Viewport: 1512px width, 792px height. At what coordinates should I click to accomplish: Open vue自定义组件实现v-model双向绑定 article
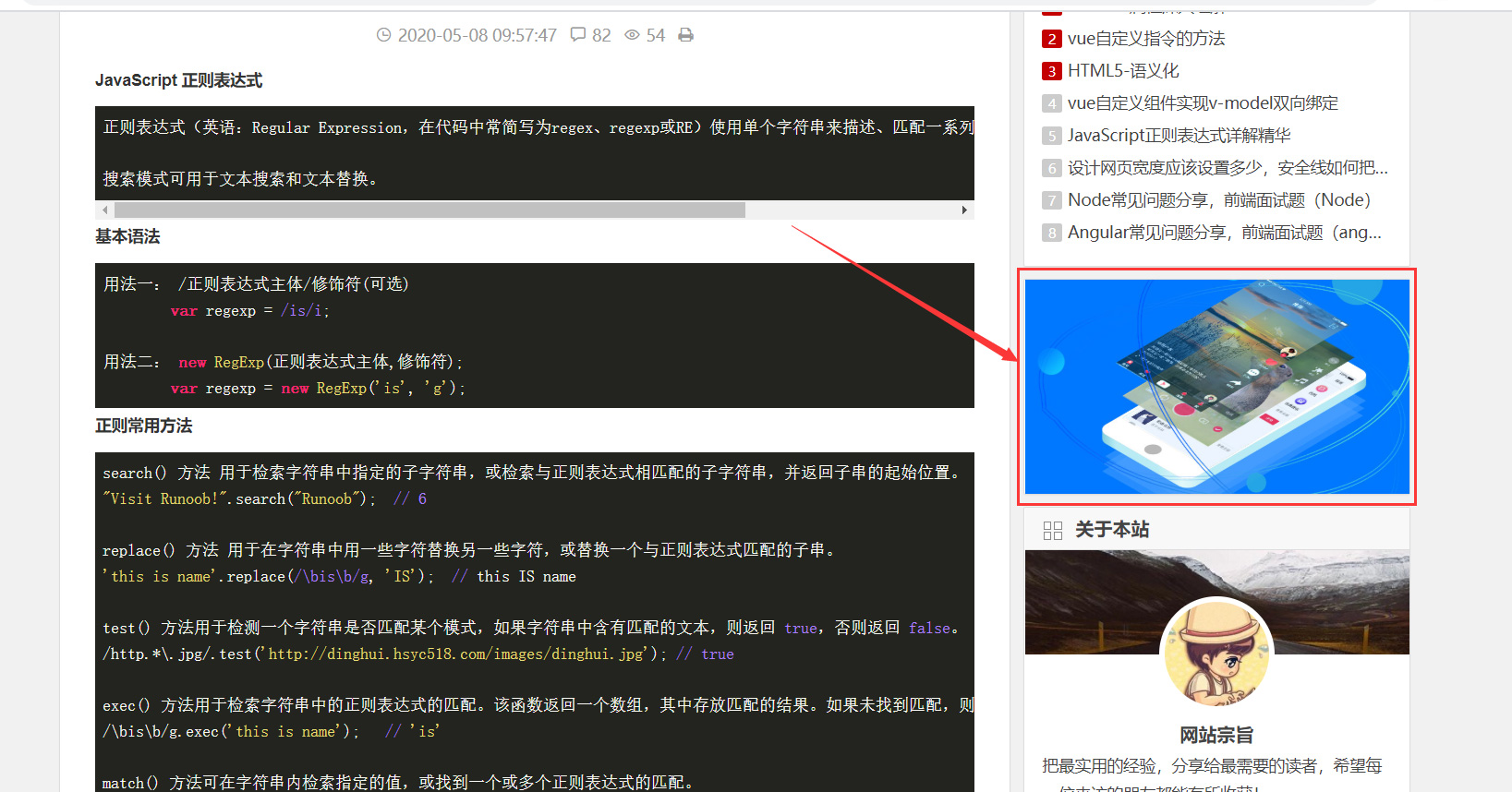coord(1203,103)
